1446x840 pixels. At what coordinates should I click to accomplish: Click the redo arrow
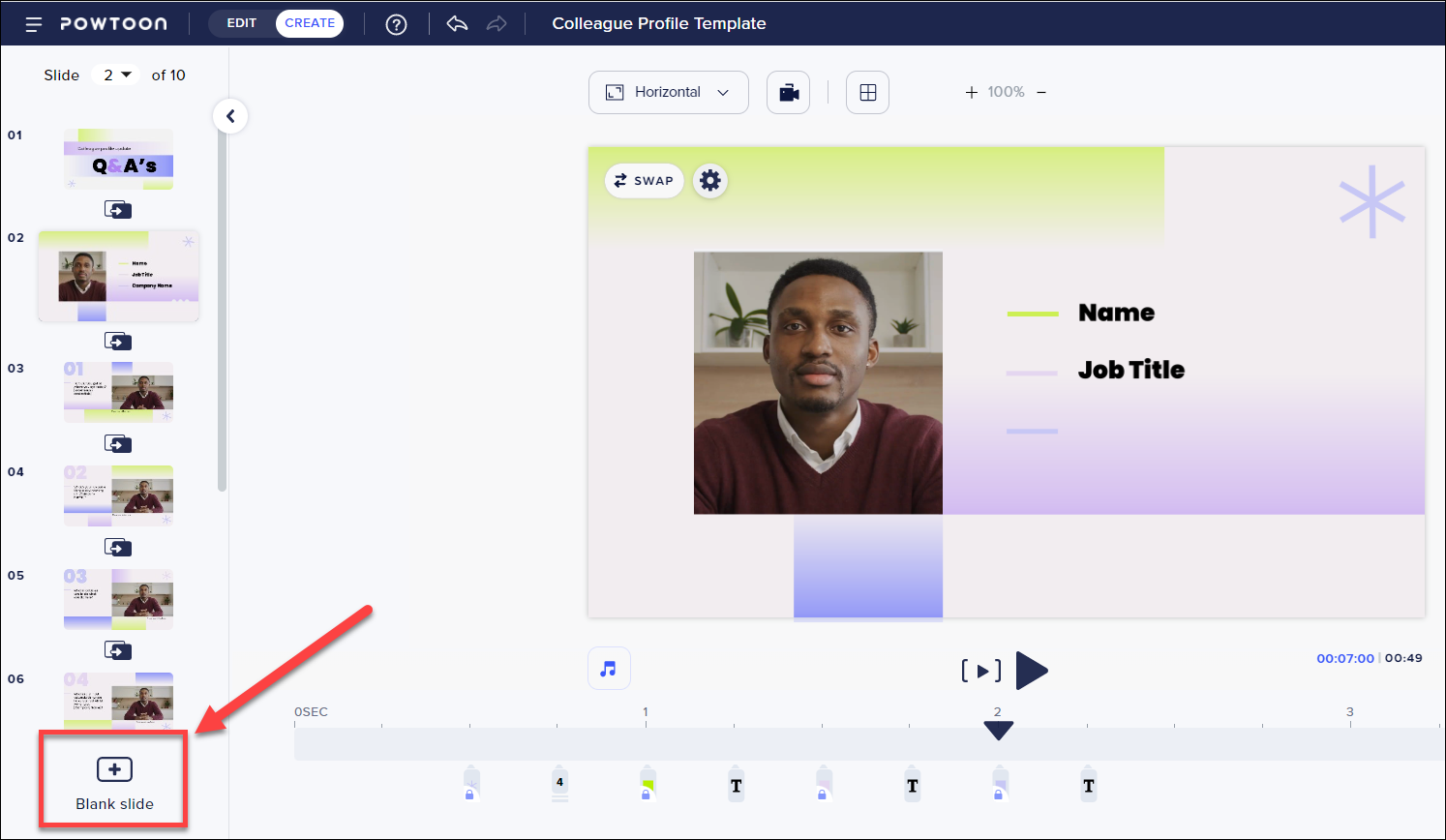coord(497,24)
